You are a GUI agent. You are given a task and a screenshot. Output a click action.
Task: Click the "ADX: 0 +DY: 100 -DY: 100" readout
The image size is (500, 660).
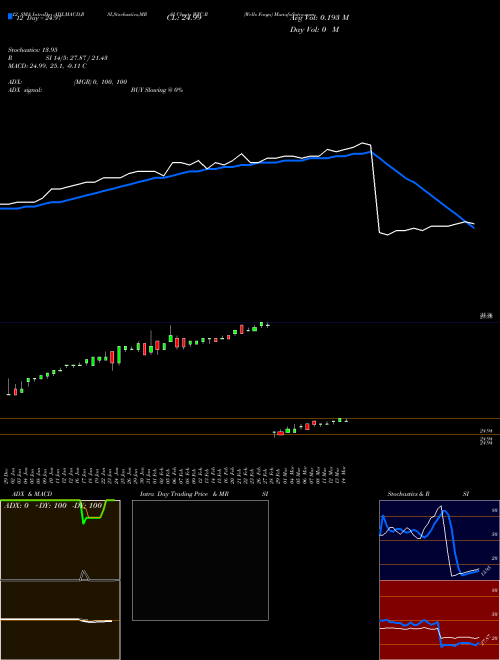(x=53, y=505)
